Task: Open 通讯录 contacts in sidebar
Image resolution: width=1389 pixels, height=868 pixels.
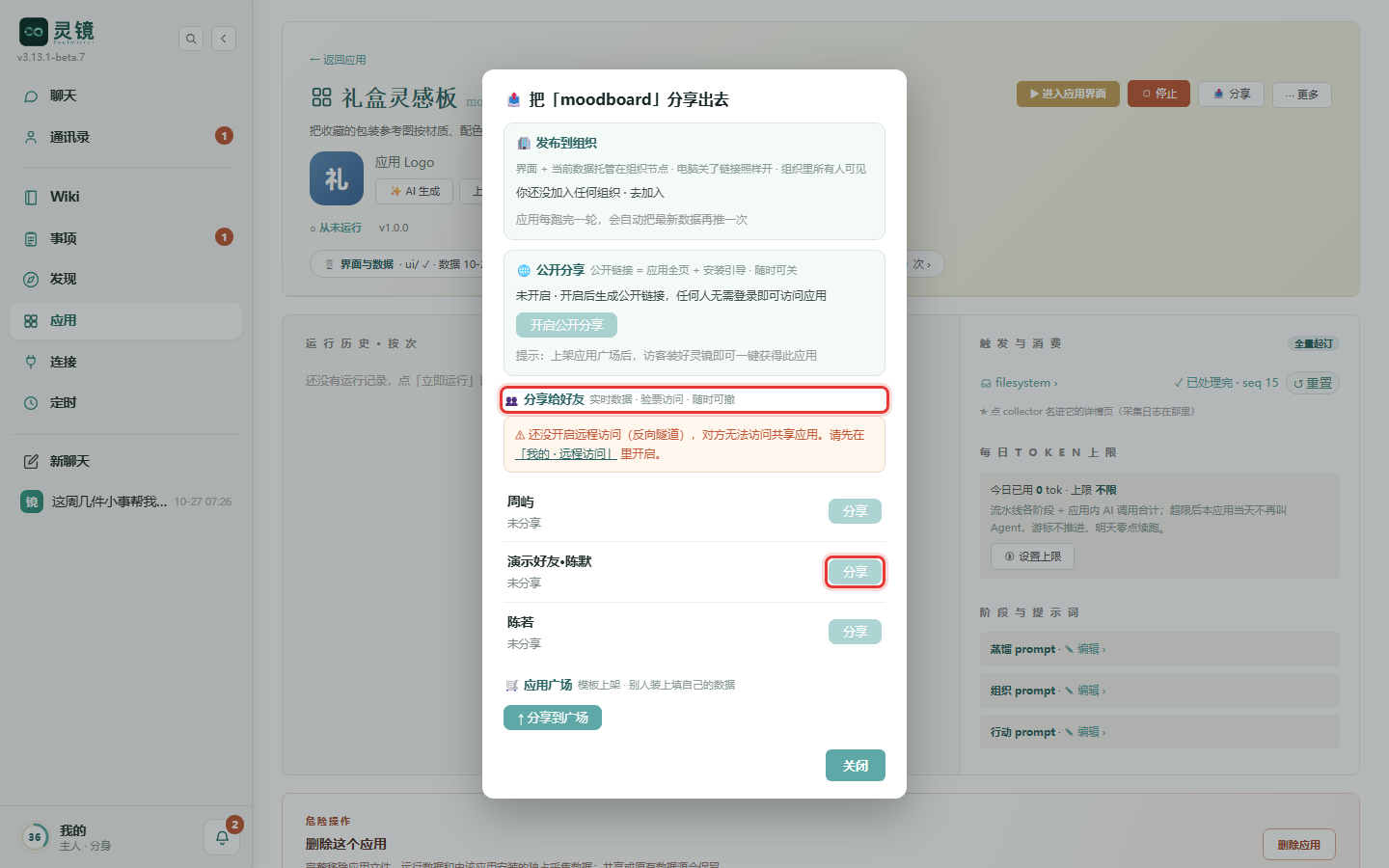Action: [125, 137]
